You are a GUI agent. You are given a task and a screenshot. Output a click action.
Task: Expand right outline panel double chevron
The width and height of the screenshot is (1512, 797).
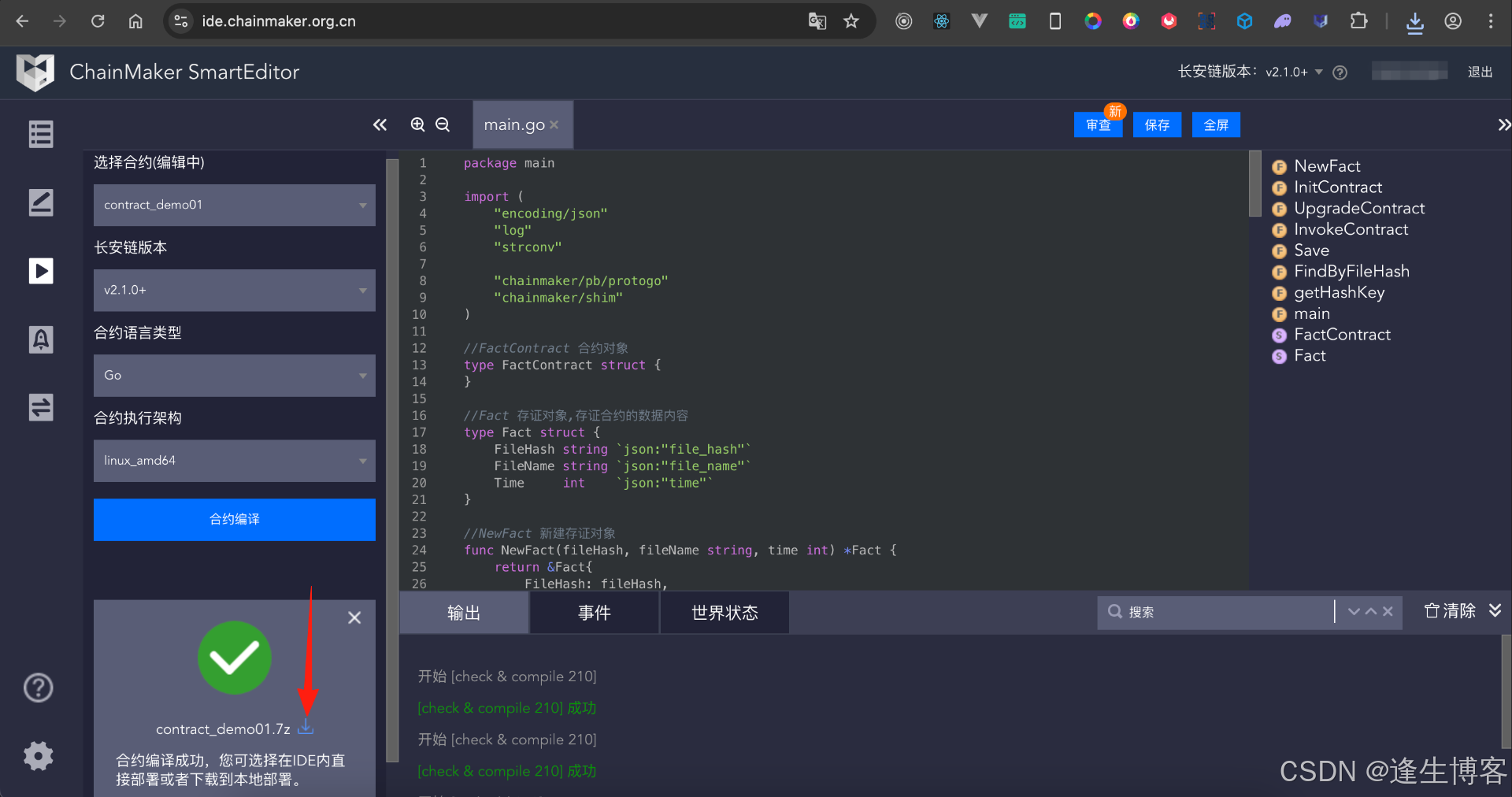1503,124
